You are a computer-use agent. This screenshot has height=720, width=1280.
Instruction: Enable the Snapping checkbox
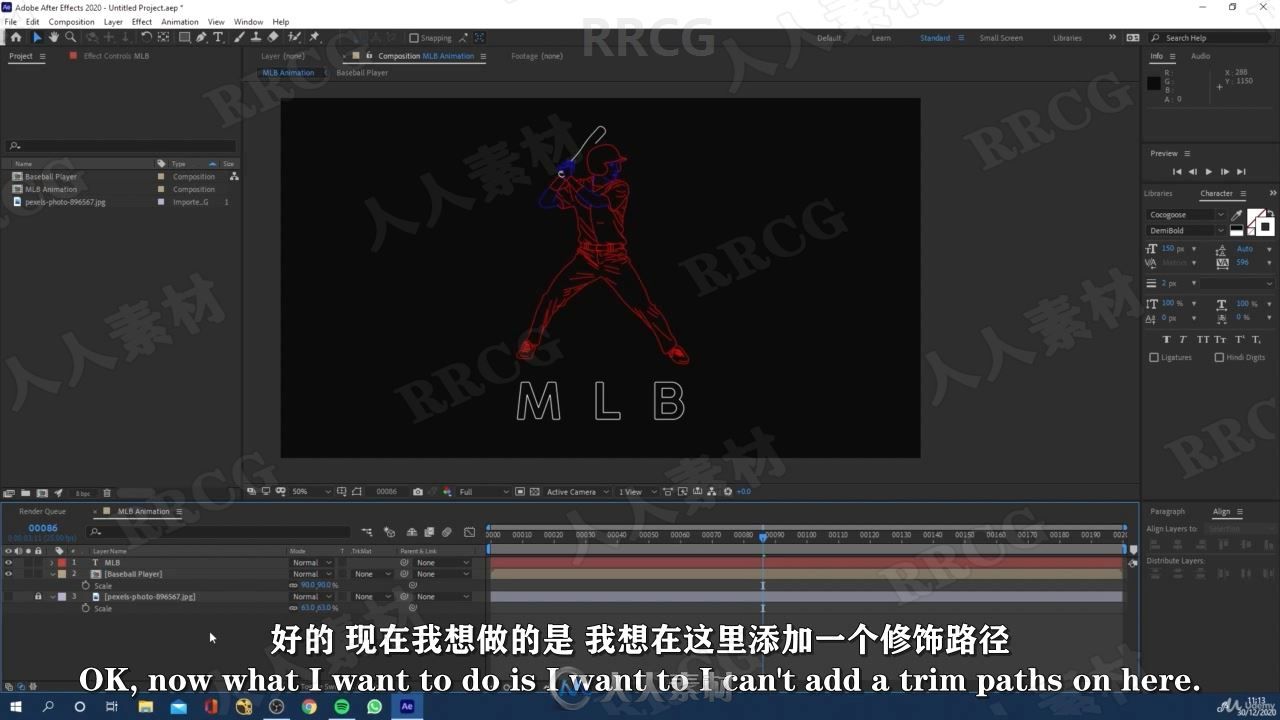[x=414, y=38]
